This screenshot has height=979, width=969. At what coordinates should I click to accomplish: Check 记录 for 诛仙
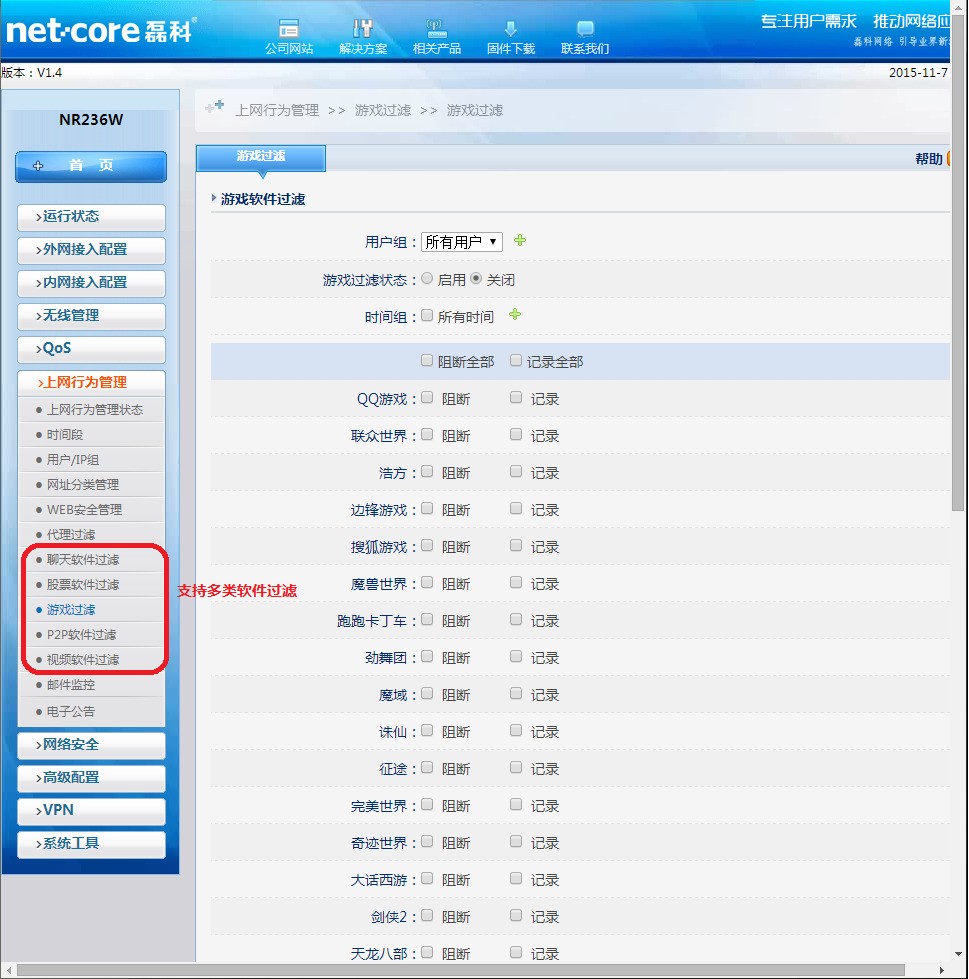point(516,730)
